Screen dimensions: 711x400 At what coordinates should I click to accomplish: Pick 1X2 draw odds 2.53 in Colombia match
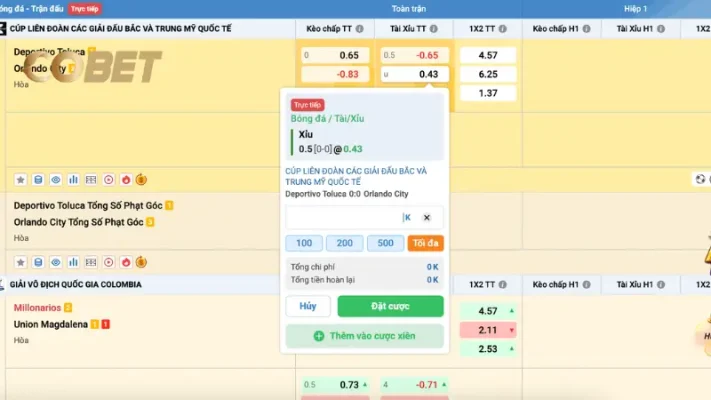pos(488,349)
